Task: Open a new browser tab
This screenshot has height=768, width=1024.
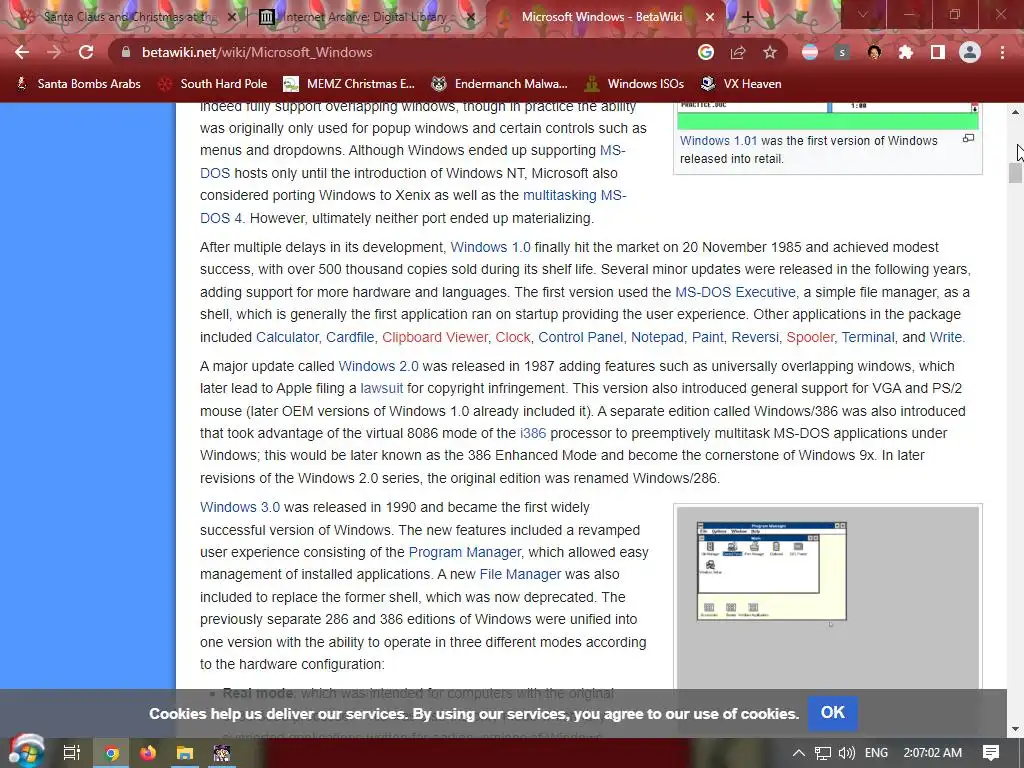Action: pyautogui.click(x=747, y=17)
